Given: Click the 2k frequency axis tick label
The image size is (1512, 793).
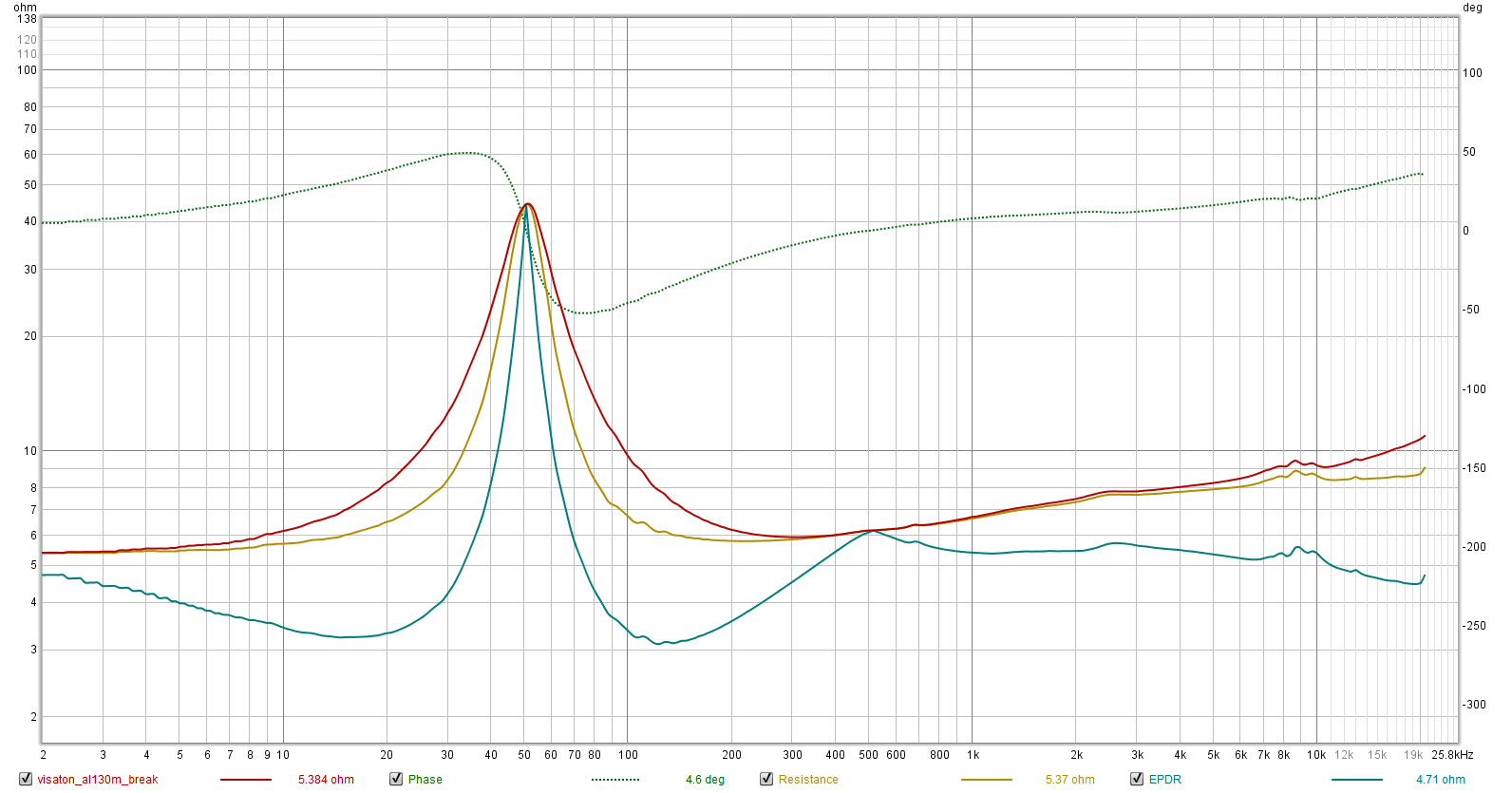Looking at the screenshot, I should tap(1076, 755).
